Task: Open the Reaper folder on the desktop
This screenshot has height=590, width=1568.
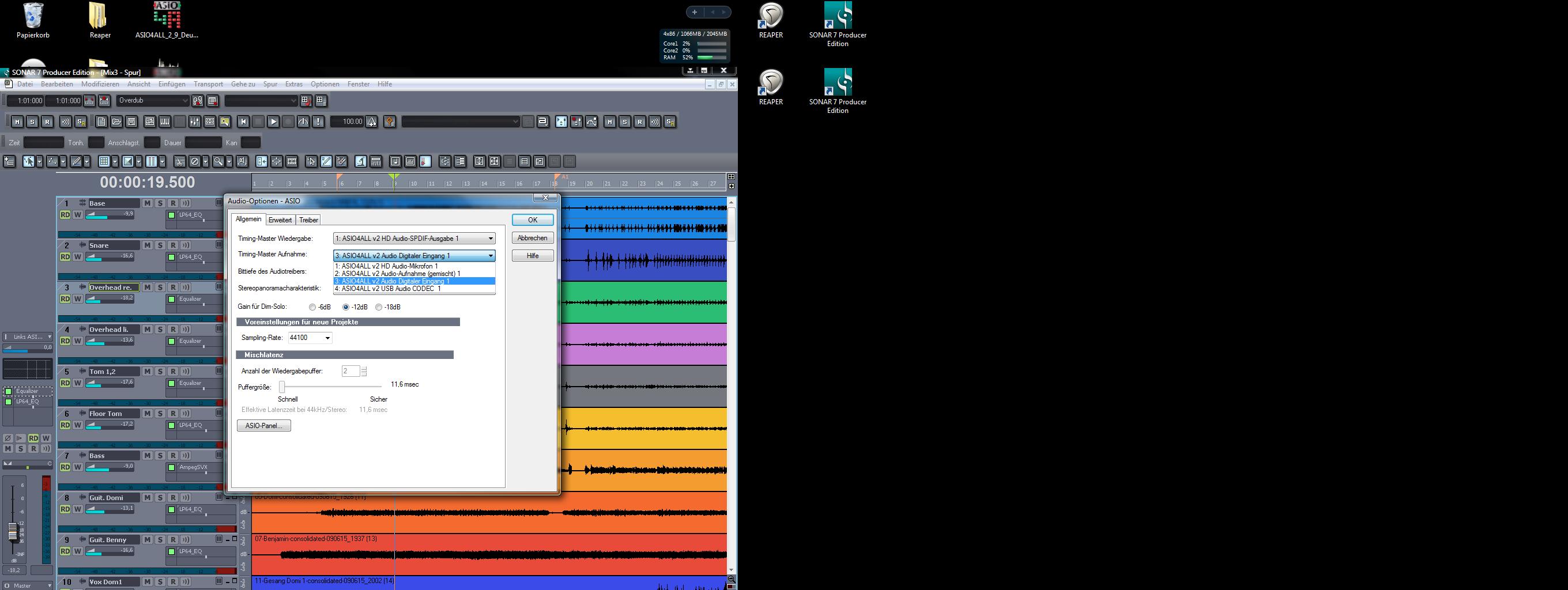Action: click(x=100, y=21)
